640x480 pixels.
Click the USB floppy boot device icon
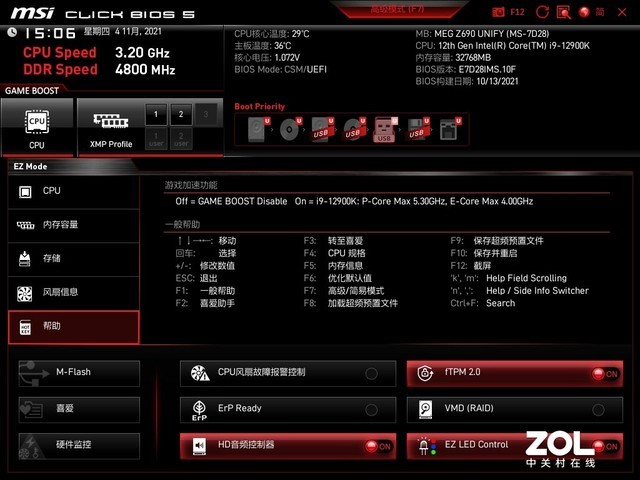click(417, 129)
